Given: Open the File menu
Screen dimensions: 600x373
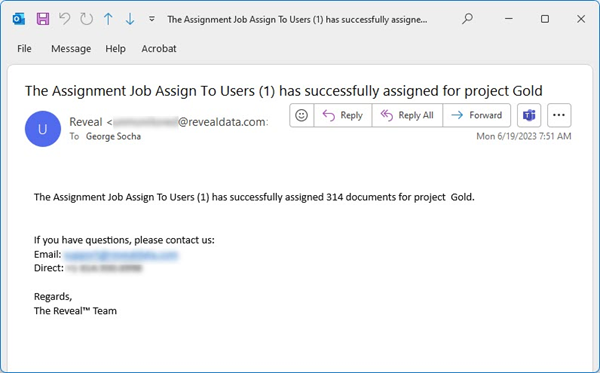Looking at the screenshot, I should (24, 49).
